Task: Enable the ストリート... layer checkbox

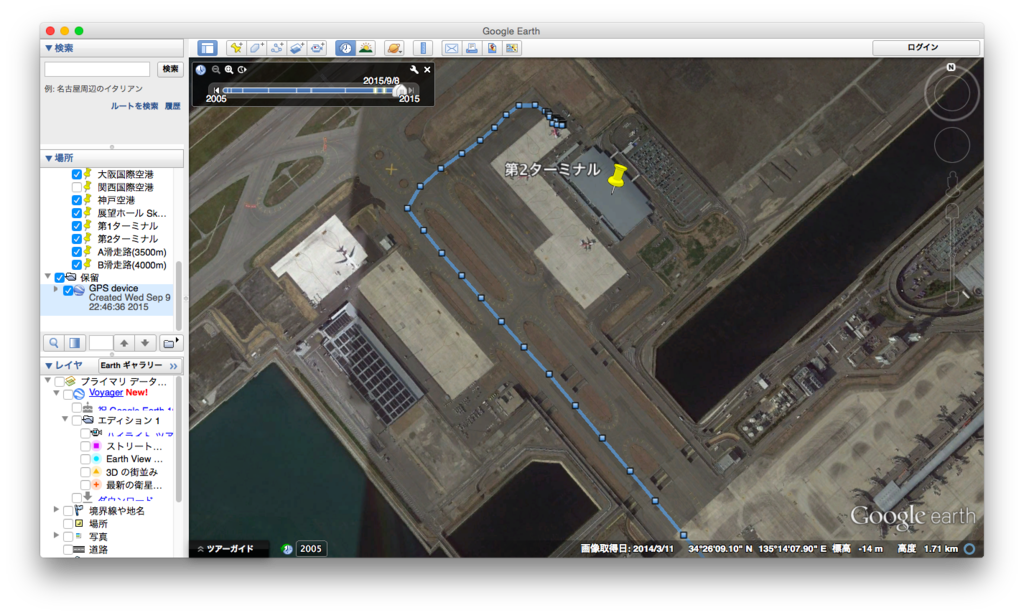Action: pos(85,446)
